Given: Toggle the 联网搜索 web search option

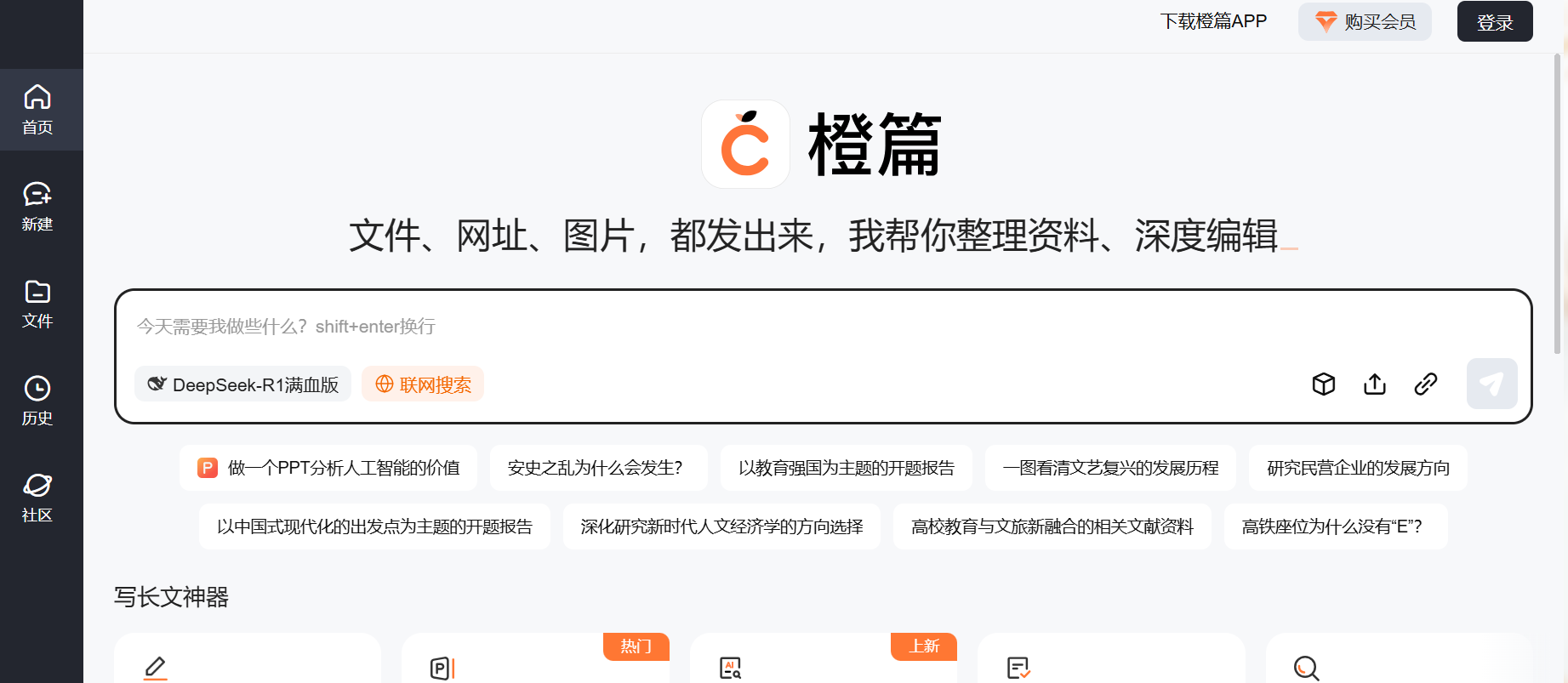Looking at the screenshot, I should pos(423,384).
